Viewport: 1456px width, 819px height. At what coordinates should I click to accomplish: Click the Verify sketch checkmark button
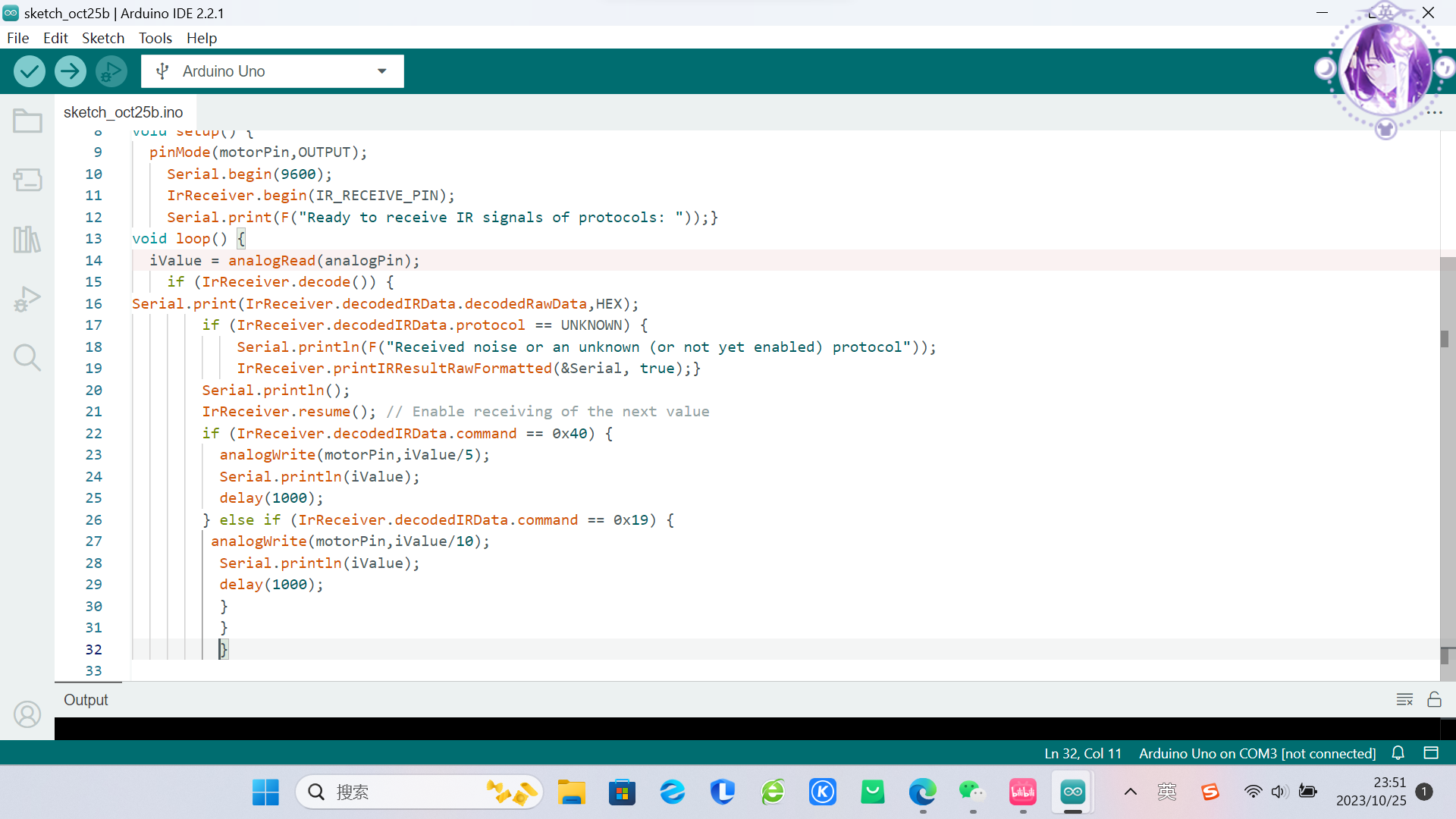click(x=30, y=71)
